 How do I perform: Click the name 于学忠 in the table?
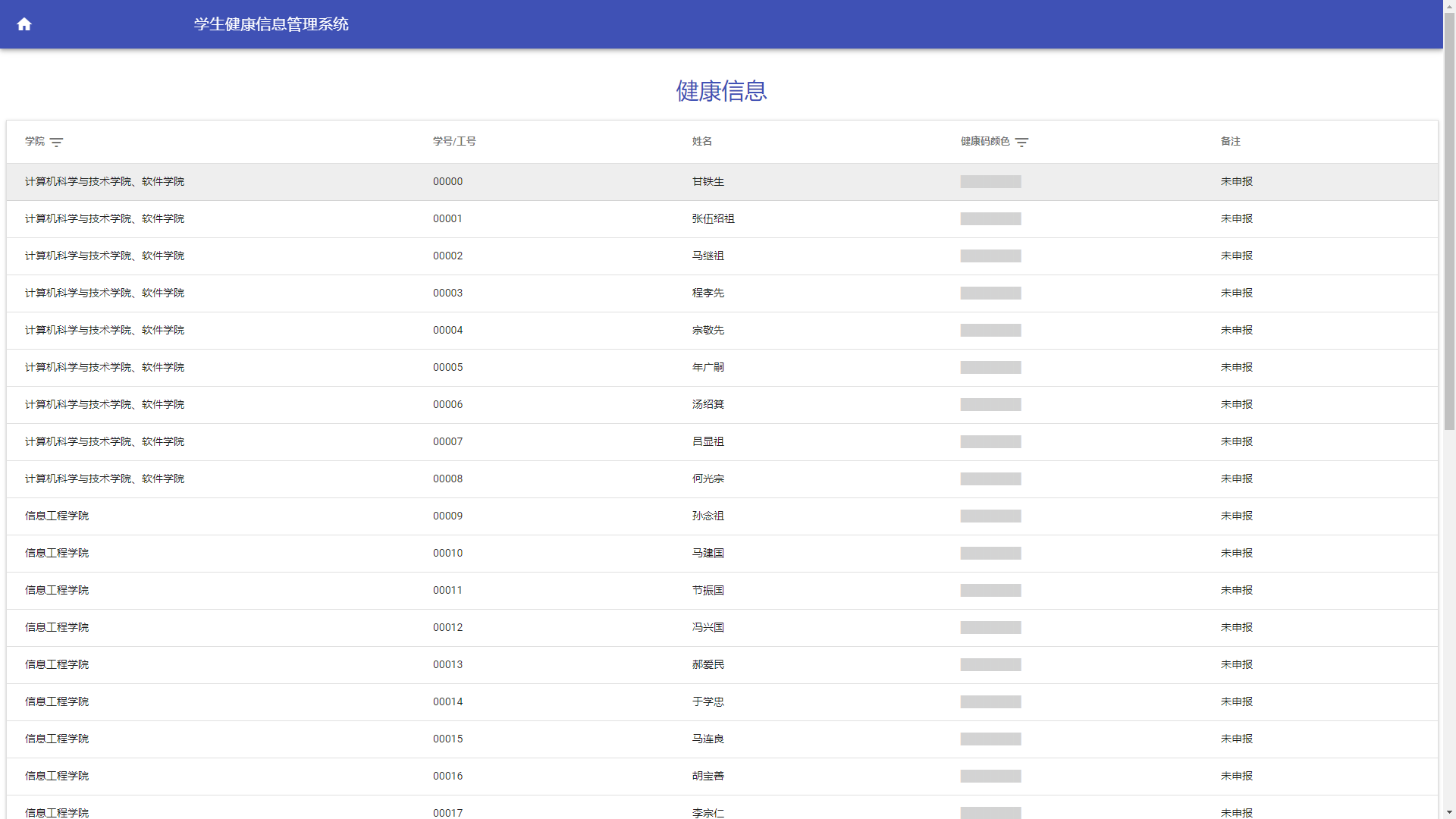[x=708, y=702]
